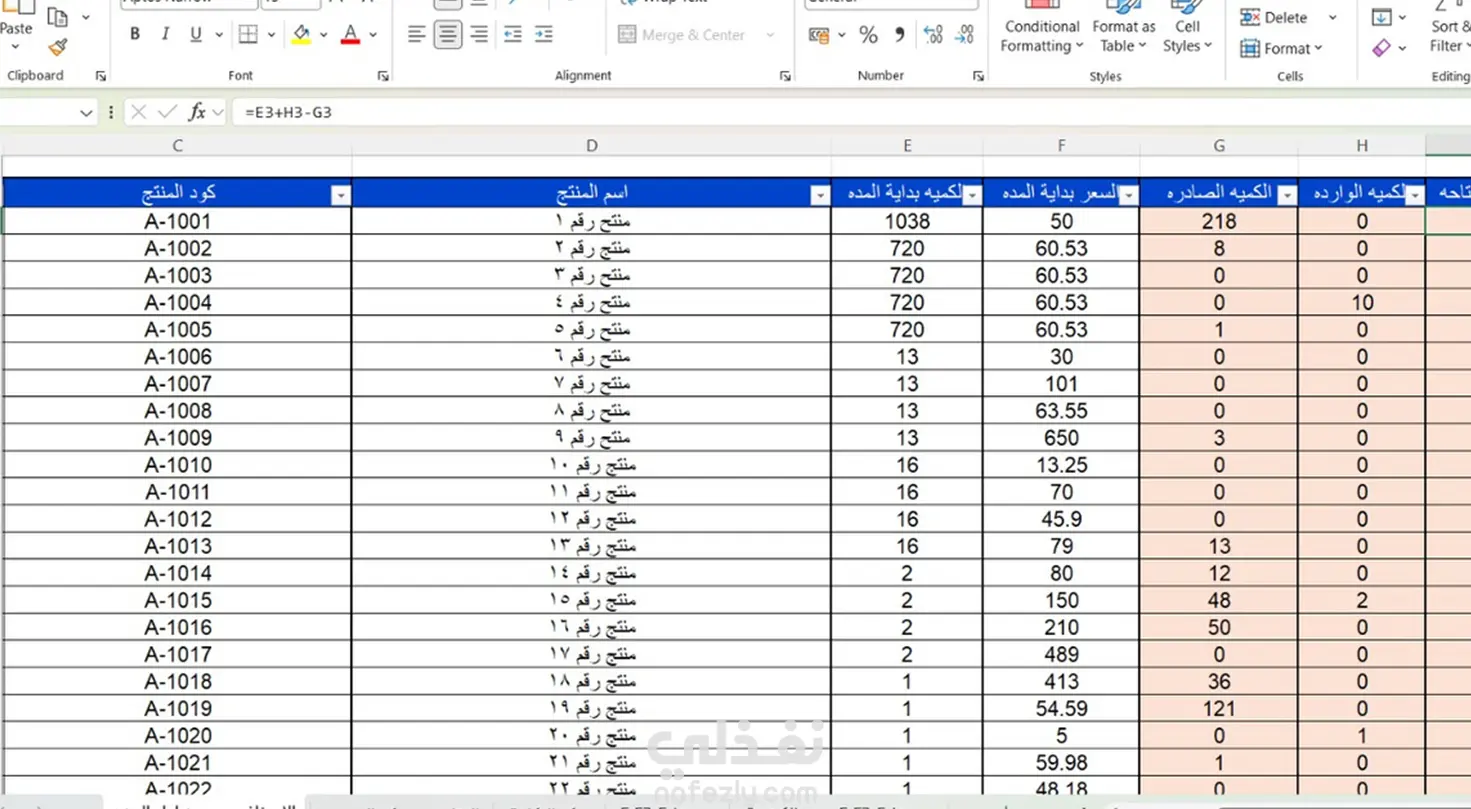Select cell showing 121
The width and height of the screenshot is (1471, 809).
(1219, 708)
